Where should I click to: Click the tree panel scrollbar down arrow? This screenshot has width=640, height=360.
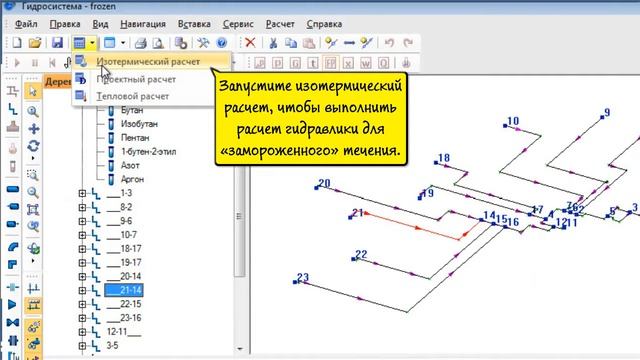click(x=240, y=349)
